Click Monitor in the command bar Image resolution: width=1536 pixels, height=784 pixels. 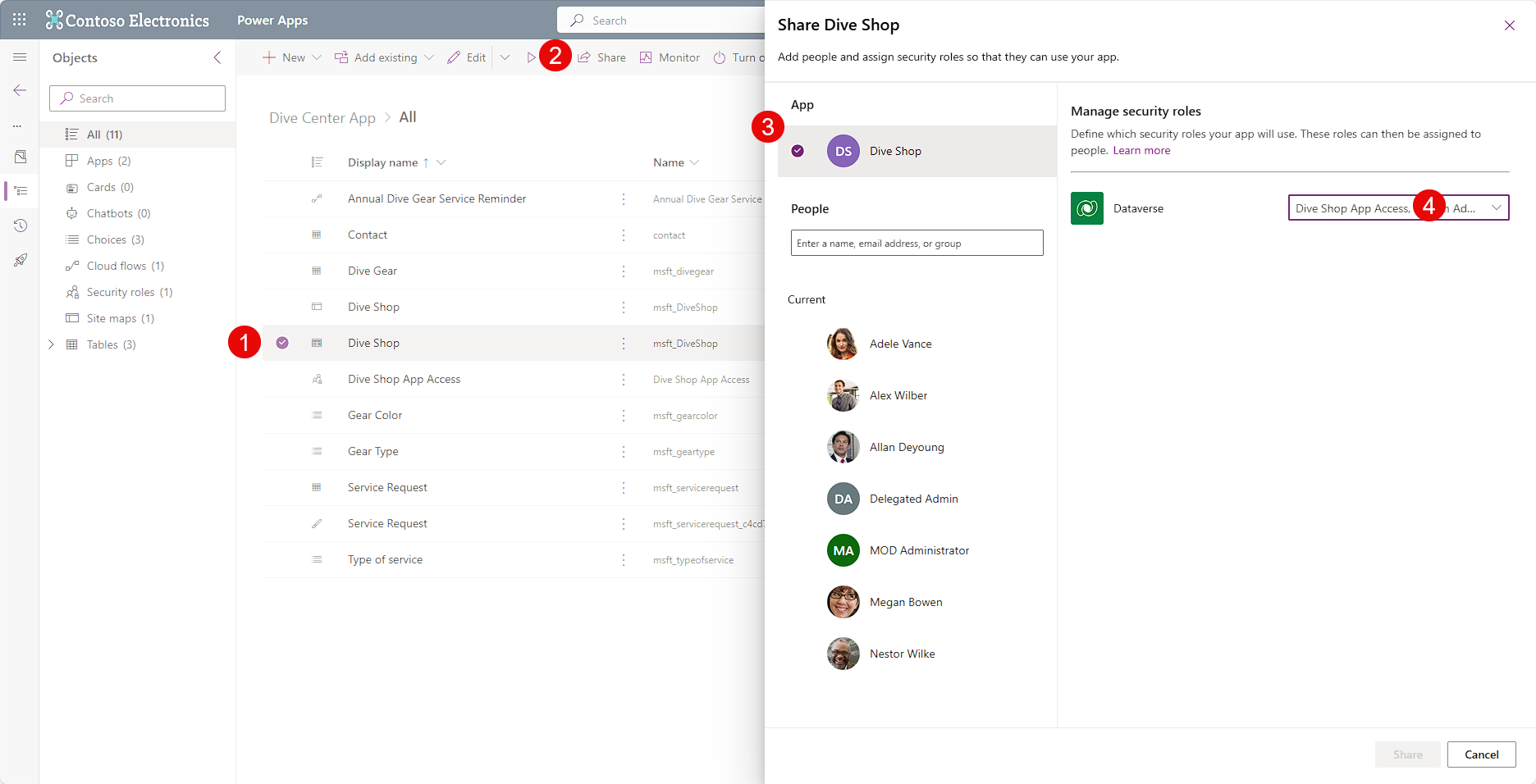pos(670,57)
